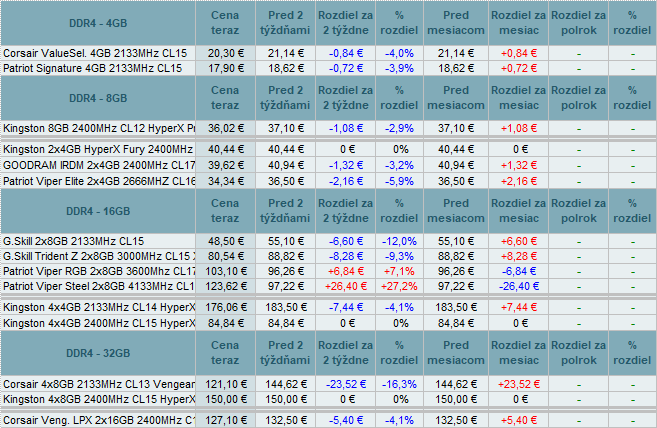
Task: Select the DDR4 - 16GB section header
Action: [x=98, y=211]
